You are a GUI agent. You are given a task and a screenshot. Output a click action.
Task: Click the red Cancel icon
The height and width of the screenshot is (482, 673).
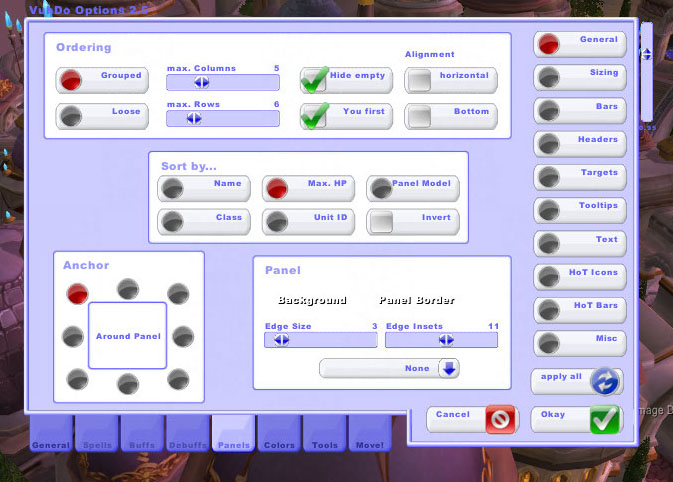[x=500, y=419]
